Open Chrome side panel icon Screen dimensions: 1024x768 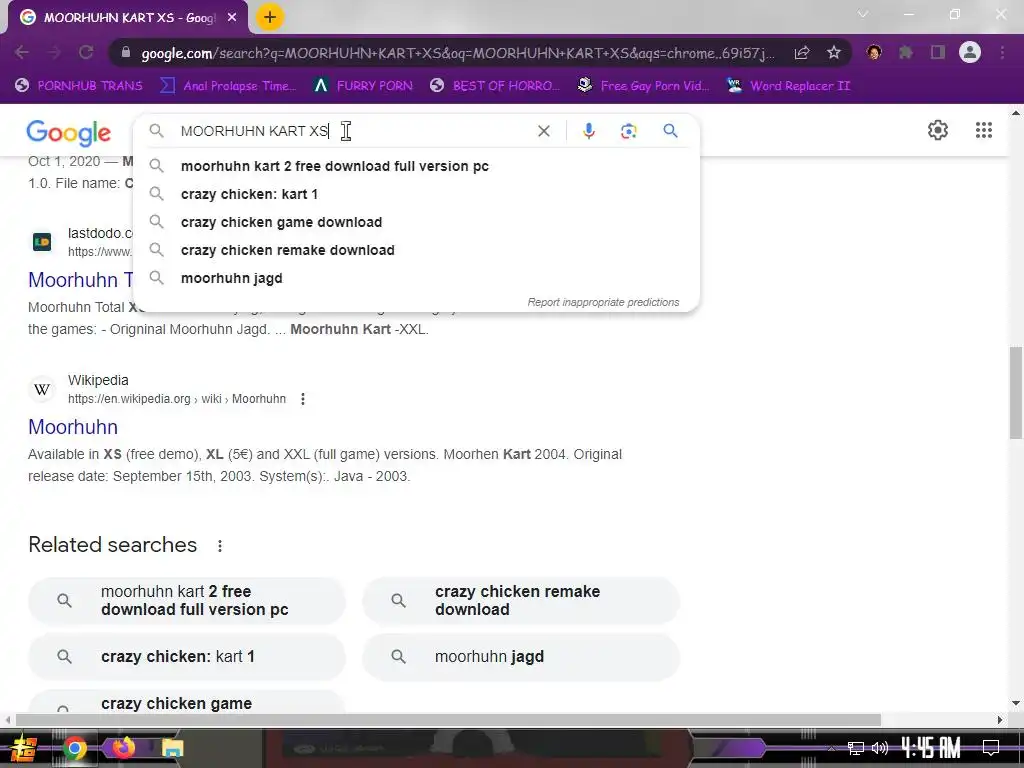pos(938,52)
